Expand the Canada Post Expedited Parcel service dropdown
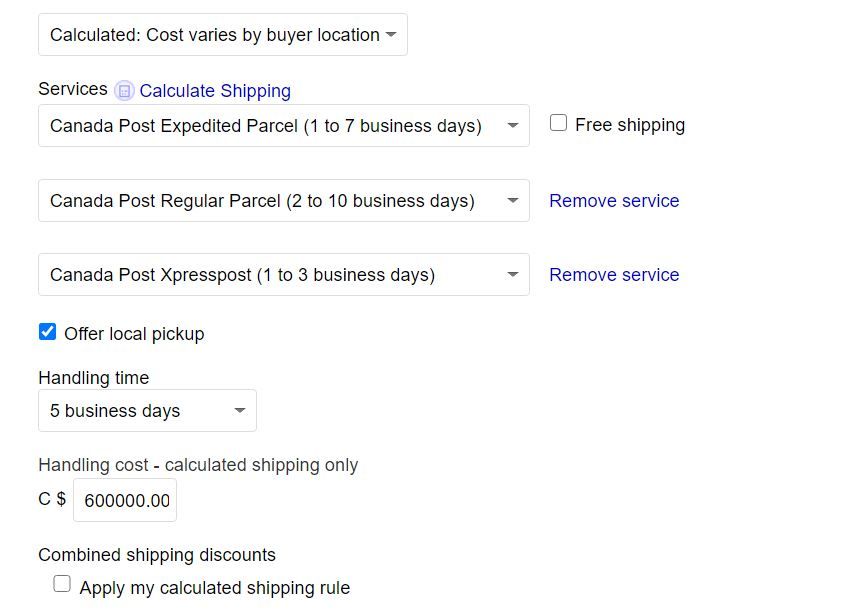864x615 pixels. [284, 126]
